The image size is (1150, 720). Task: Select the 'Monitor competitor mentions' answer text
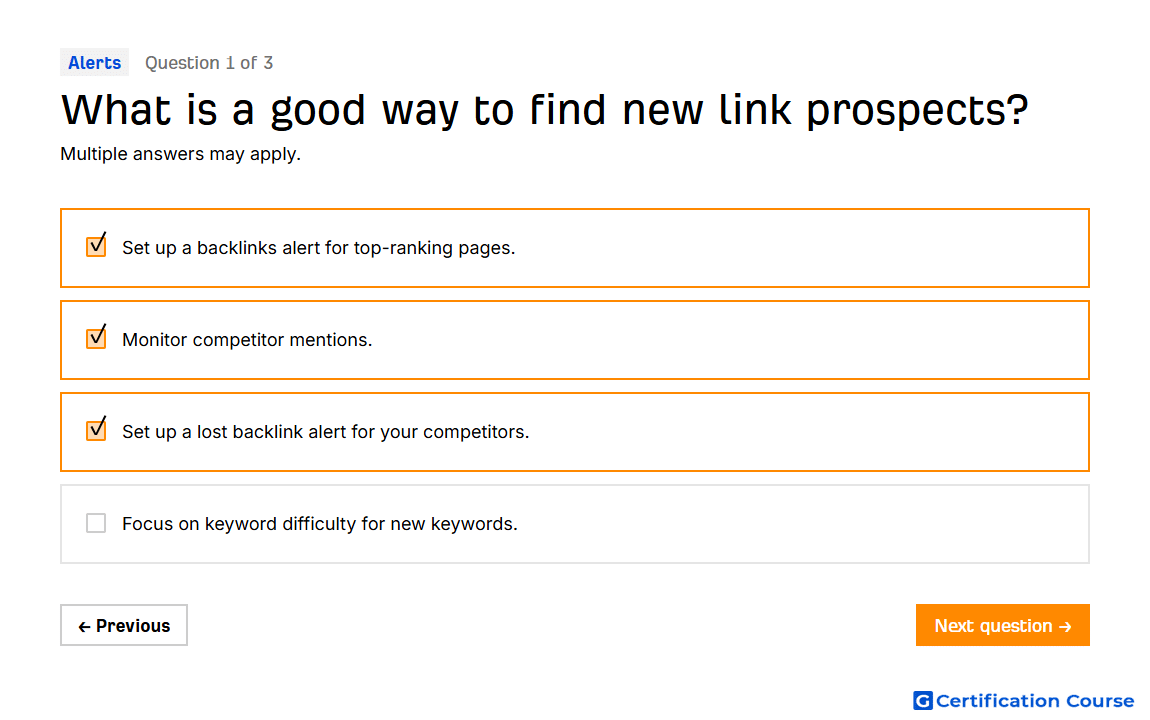click(247, 339)
